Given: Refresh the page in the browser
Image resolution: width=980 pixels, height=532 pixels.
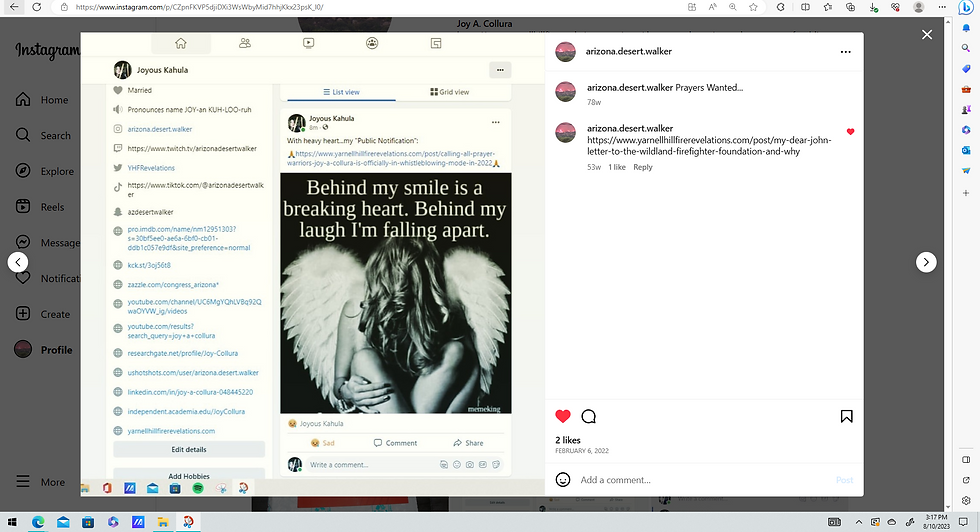Looking at the screenshot, I should [x=37, y=7].
